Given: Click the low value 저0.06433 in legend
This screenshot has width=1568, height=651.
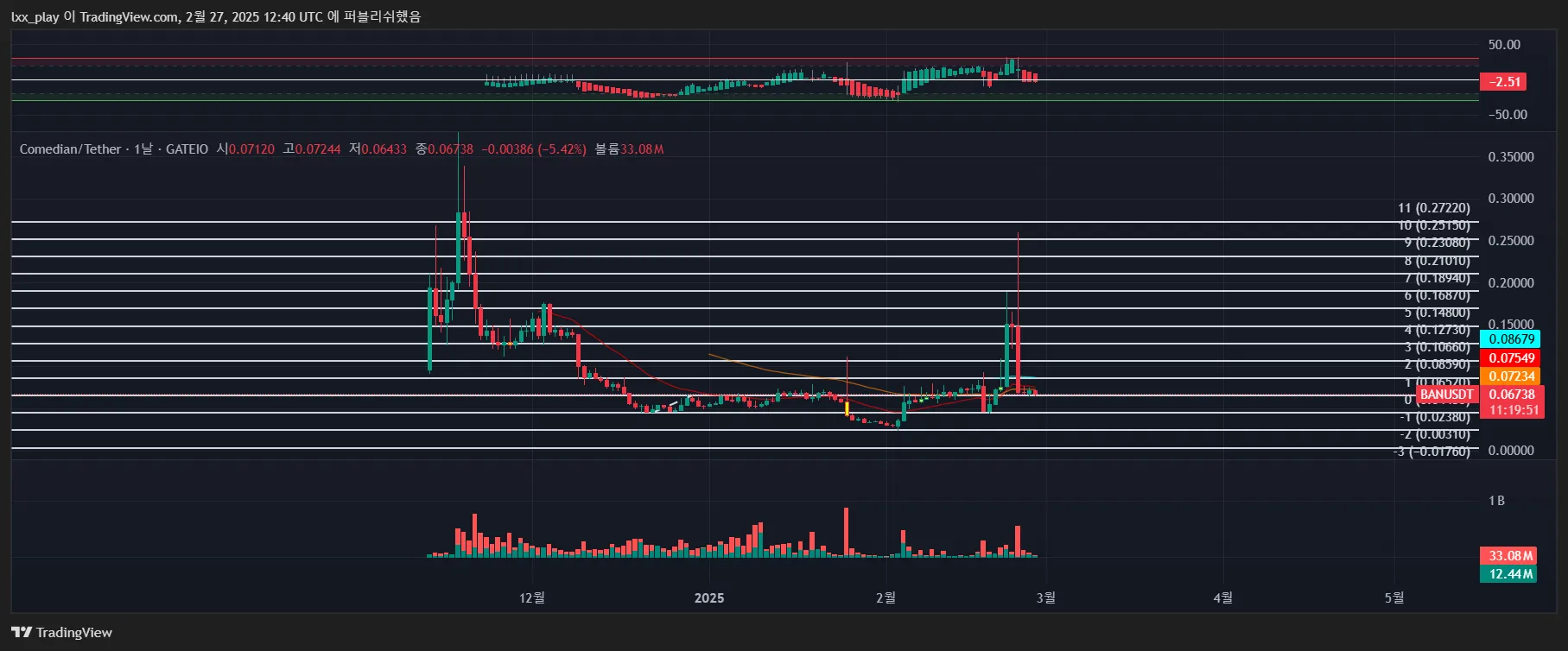Looking at the screenshot, I should click(378, 149).
